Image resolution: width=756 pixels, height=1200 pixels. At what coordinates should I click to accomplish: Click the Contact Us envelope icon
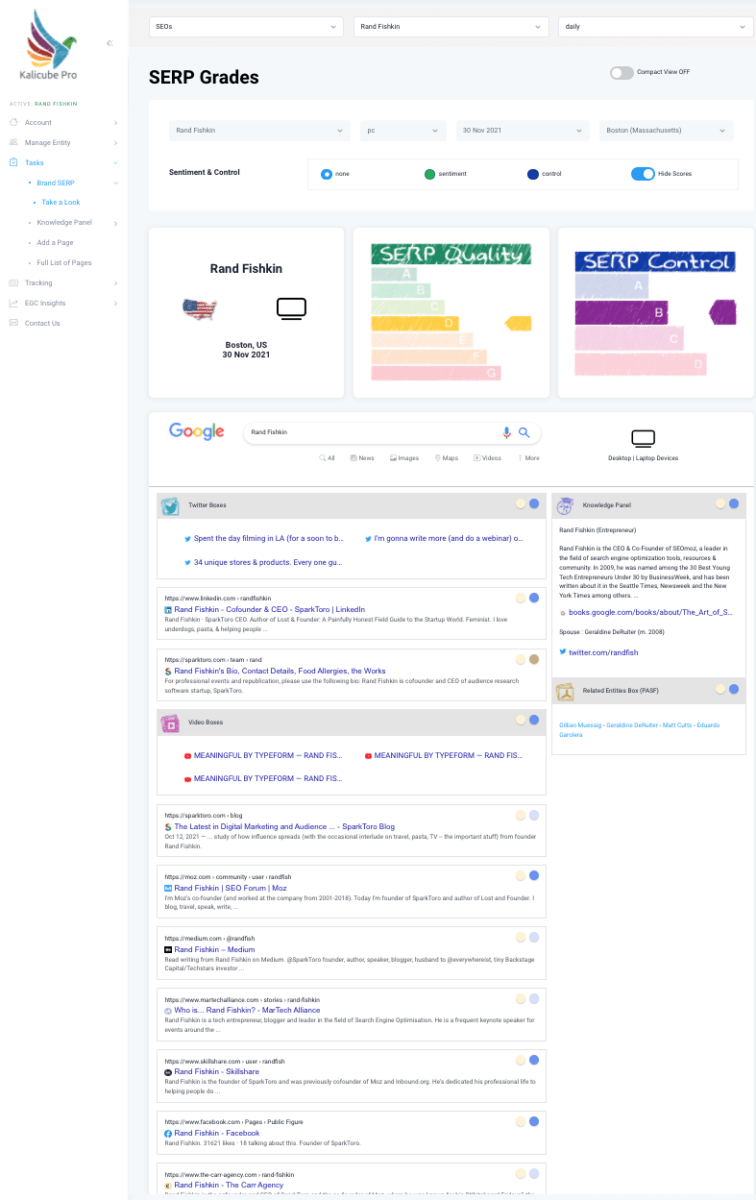(x=14, y=323)
